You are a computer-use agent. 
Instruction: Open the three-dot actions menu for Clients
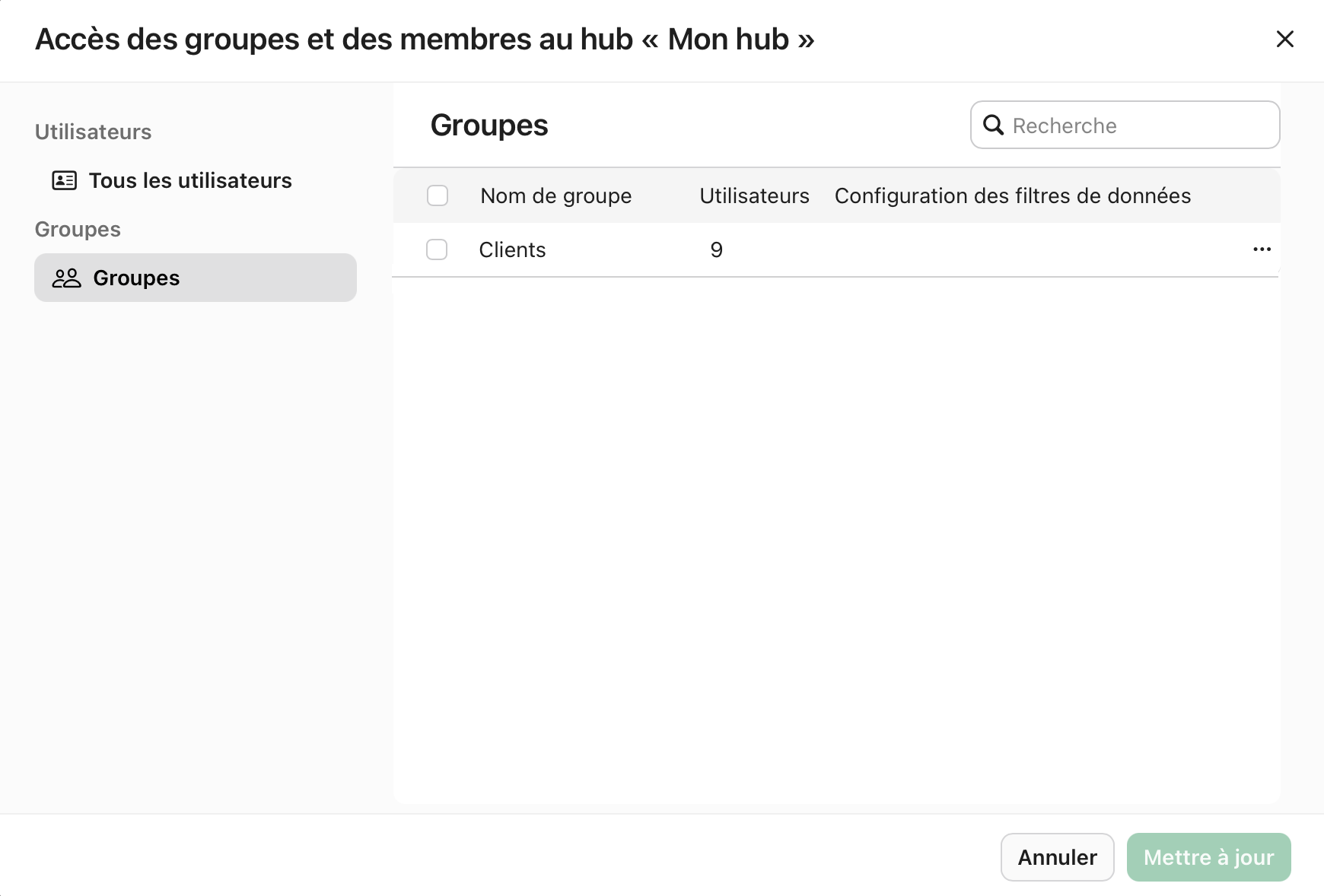click(x=1262, y=249)
